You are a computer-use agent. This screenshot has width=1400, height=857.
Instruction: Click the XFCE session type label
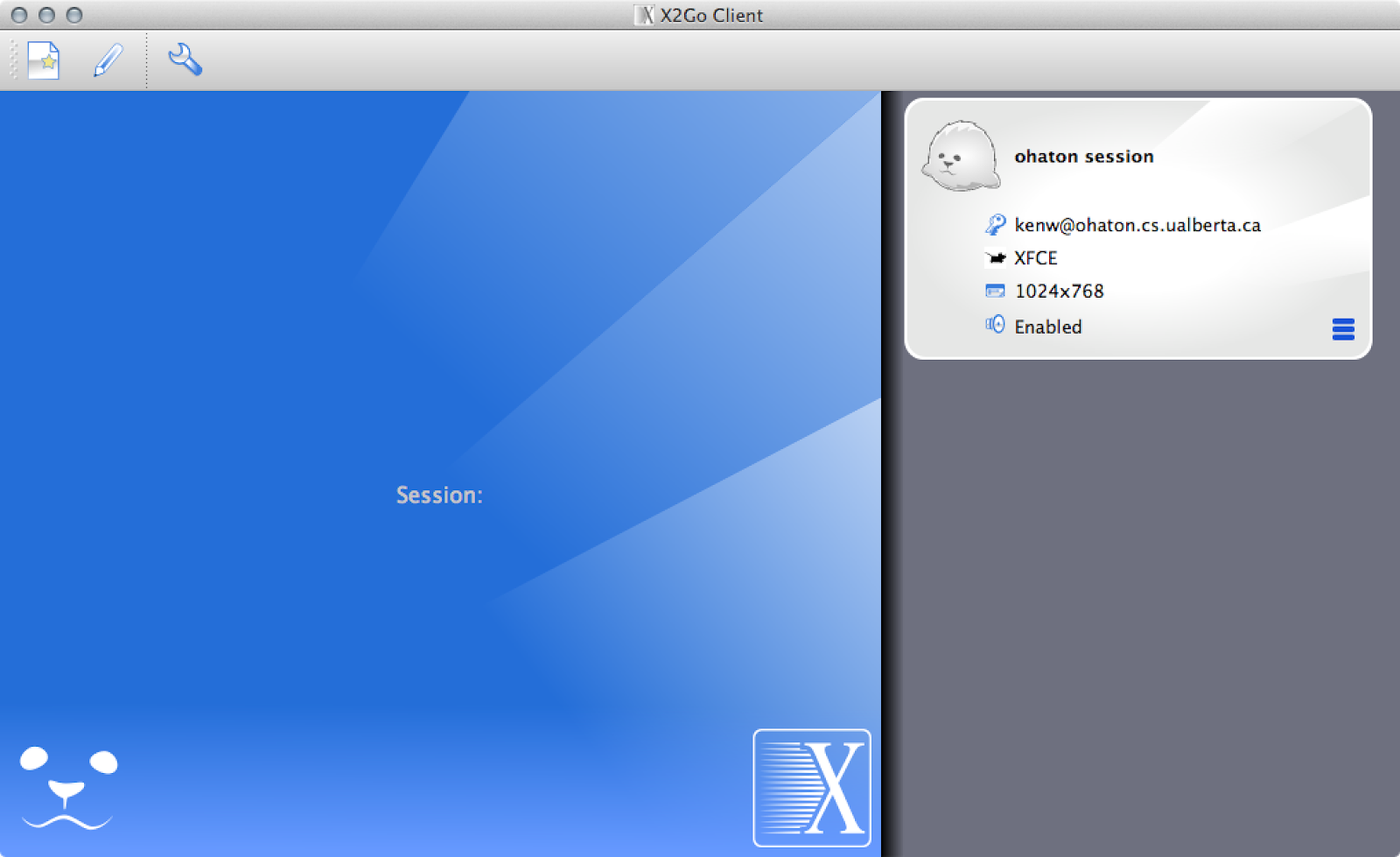click(x=1035, y=257)
